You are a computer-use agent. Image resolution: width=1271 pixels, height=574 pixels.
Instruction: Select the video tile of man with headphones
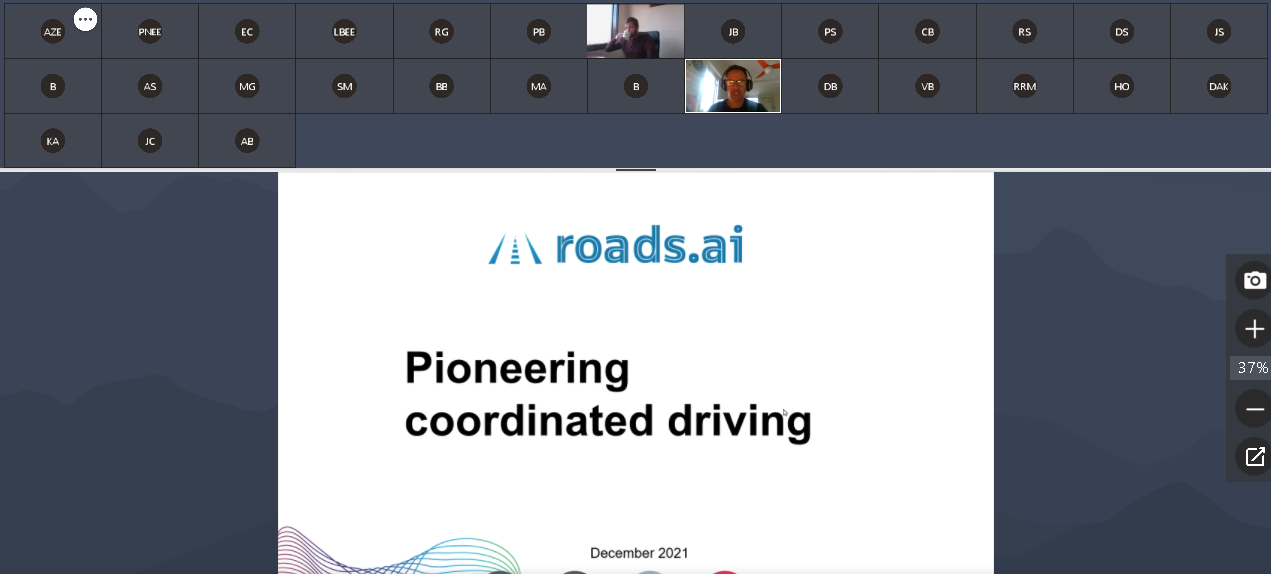[x=733, y=86]
